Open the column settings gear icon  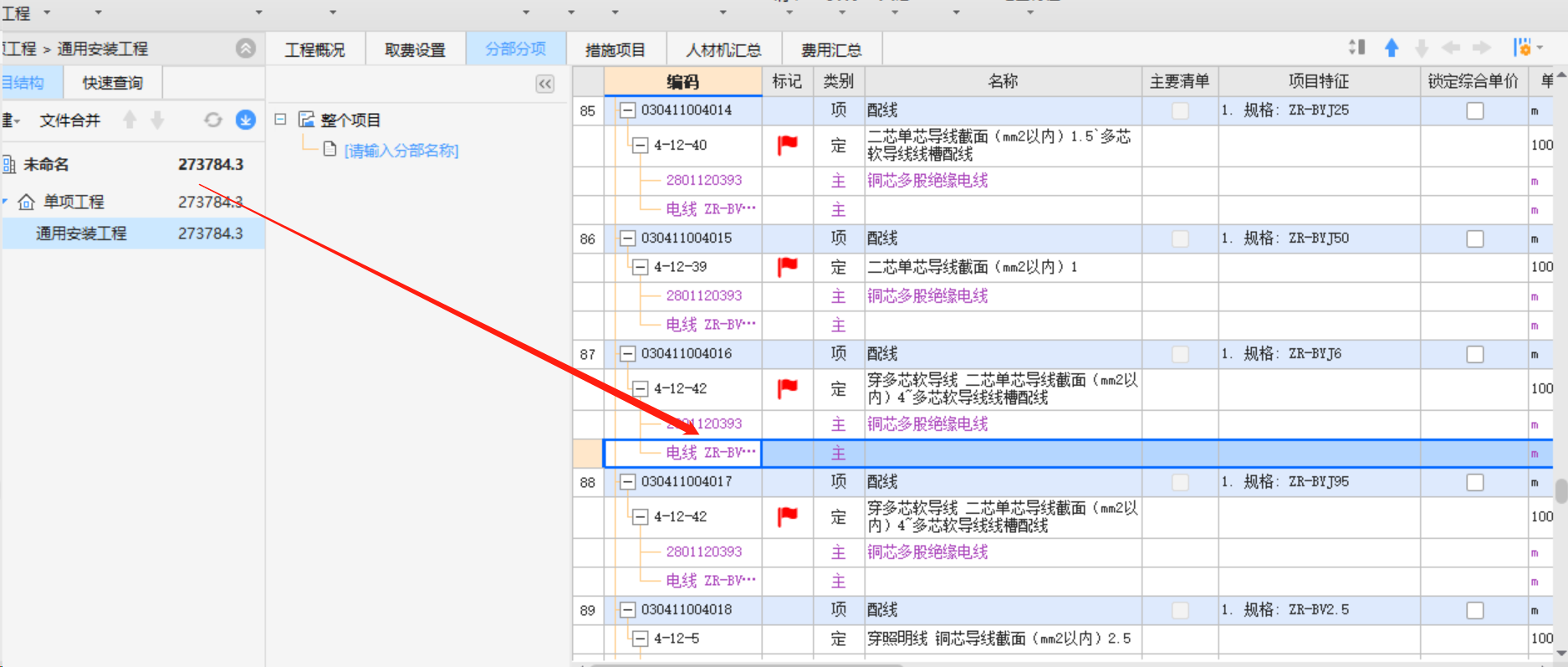1522,48
